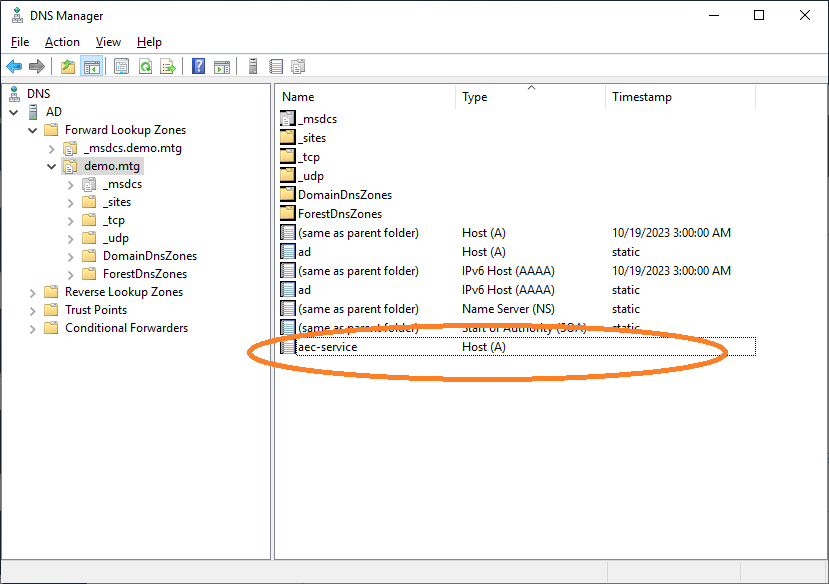Sort by the Timestamp column header
Screen dimensions: 829x584
(x=640, y=96)
